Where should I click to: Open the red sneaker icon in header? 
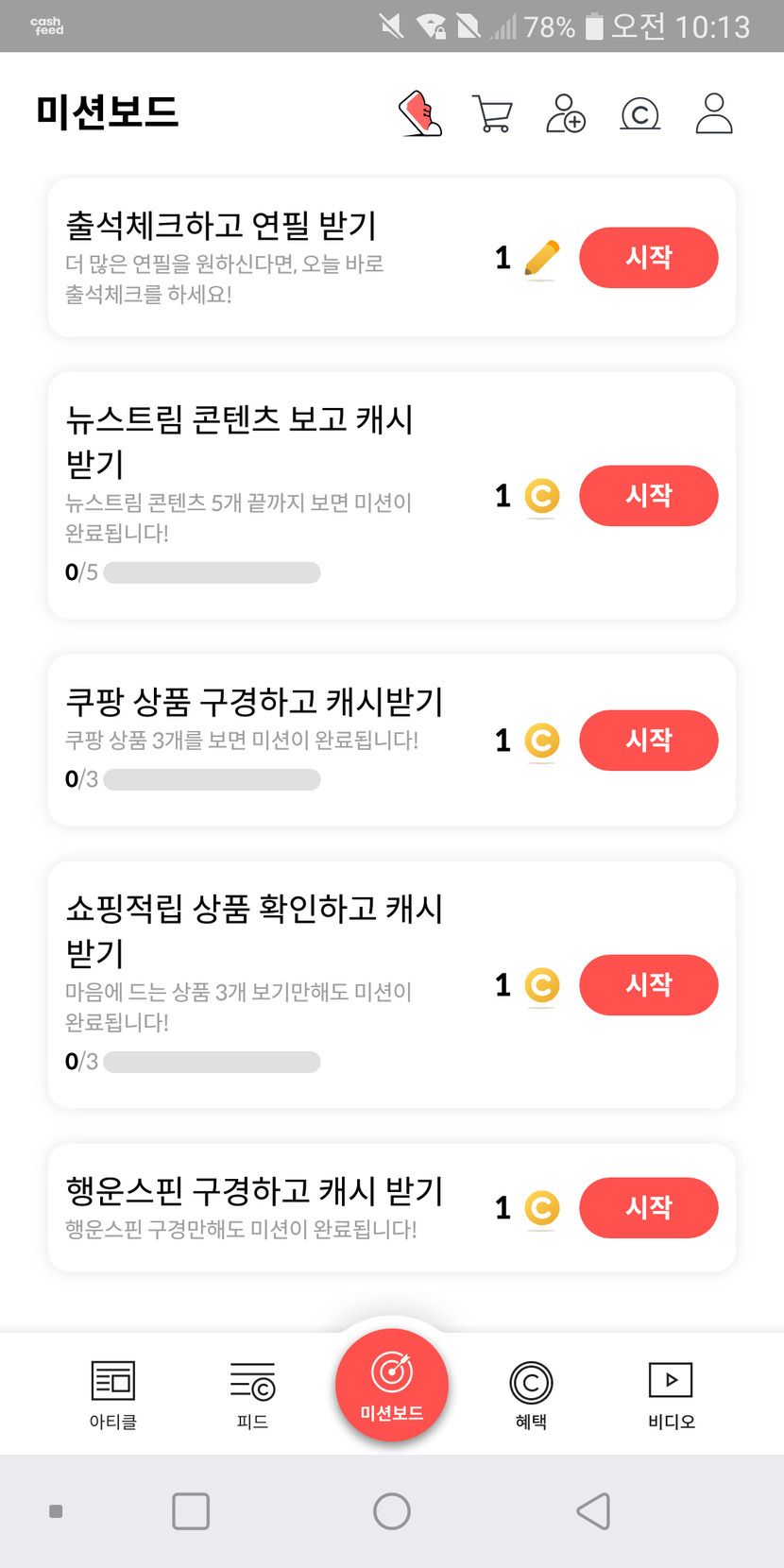[421, 114]
